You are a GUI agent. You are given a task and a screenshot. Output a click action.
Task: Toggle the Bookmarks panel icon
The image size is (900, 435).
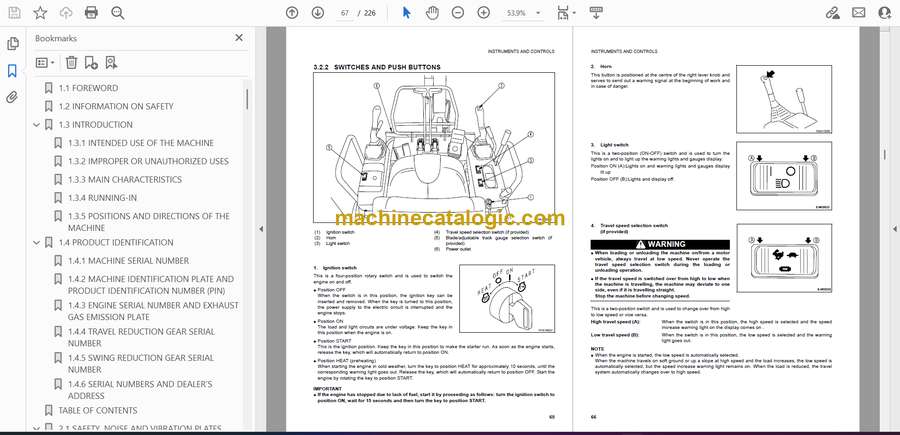(x=12, y=71)
